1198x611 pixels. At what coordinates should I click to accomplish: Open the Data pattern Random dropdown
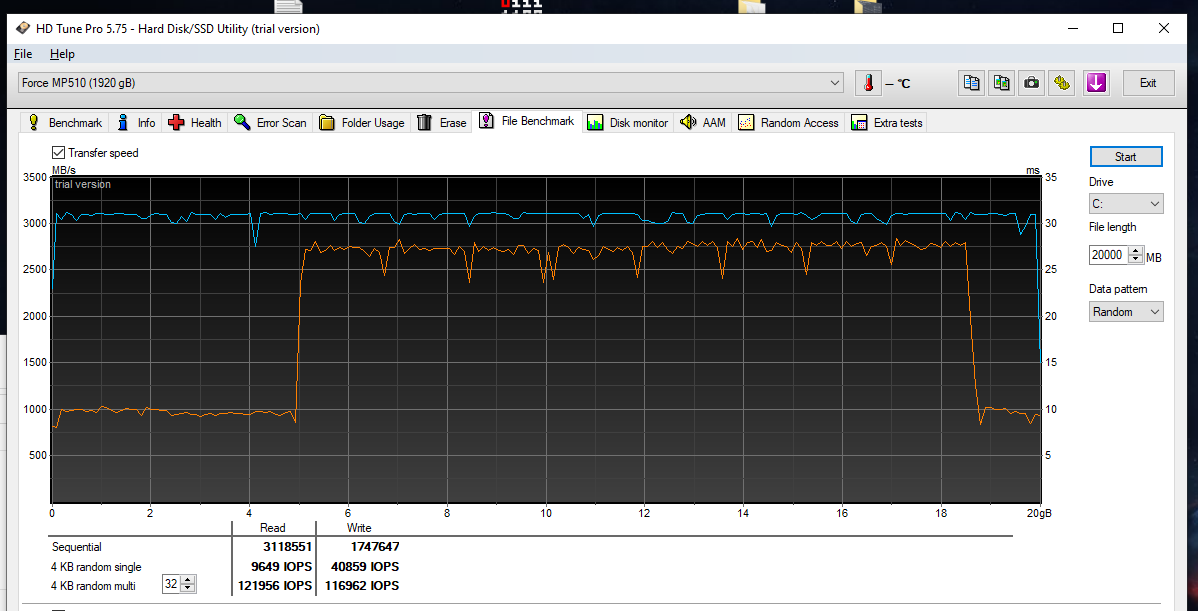tap(1126, 312)
